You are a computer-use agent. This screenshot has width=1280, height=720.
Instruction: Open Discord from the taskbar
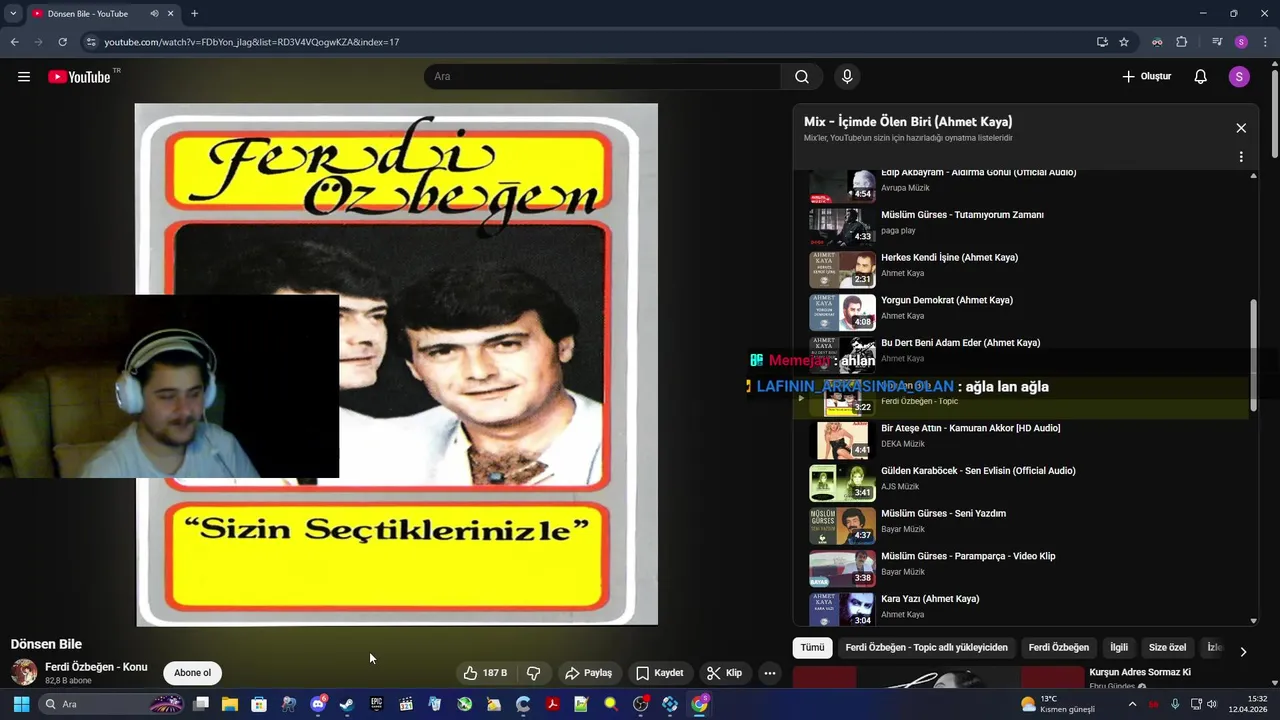[318, 704]
